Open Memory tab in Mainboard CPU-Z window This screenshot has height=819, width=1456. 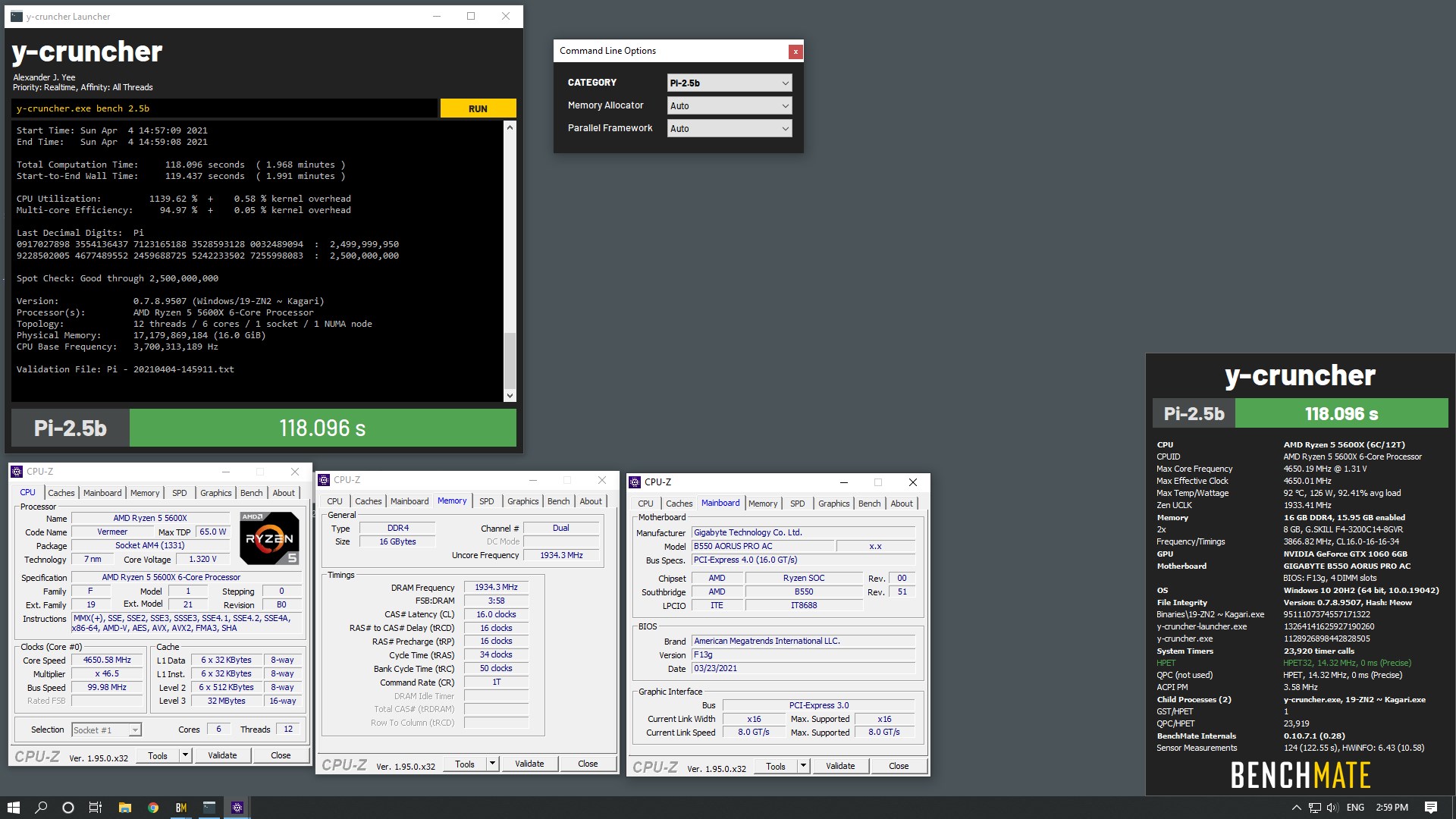tap(763, 504)
